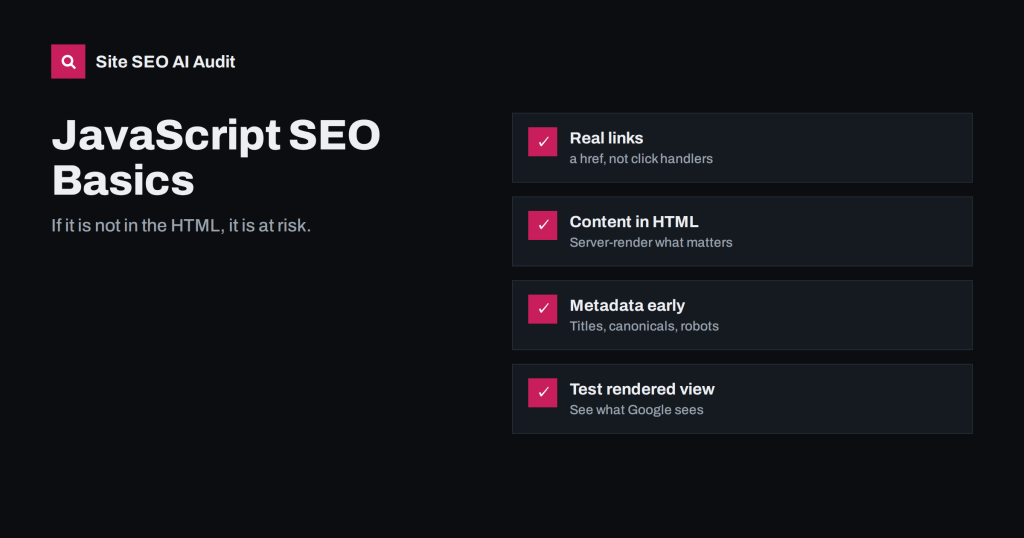1024x538 pixels.
Task: Toggle the Metadata early checkmark box
Action: tap(543, 309)
